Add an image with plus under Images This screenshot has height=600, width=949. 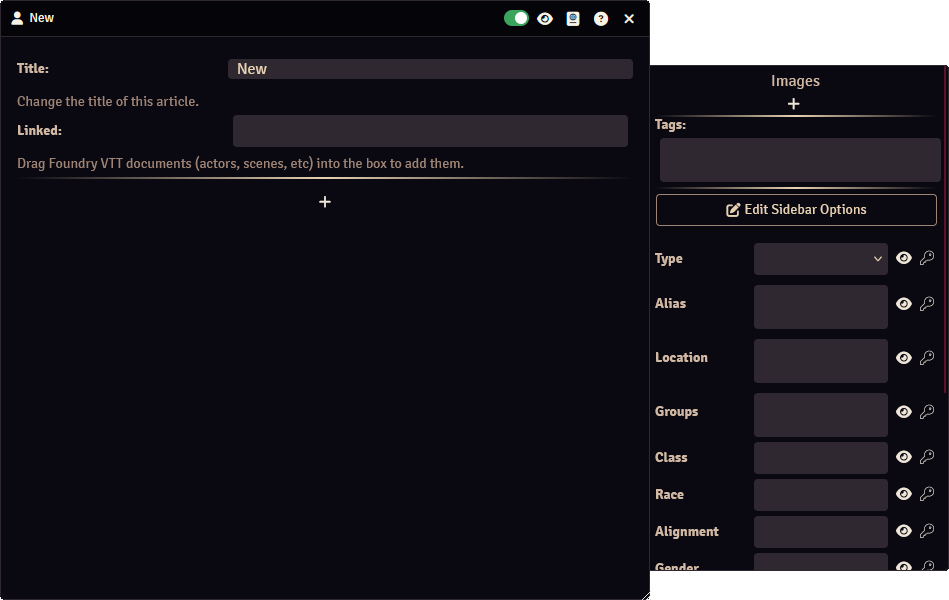point(794,104)
